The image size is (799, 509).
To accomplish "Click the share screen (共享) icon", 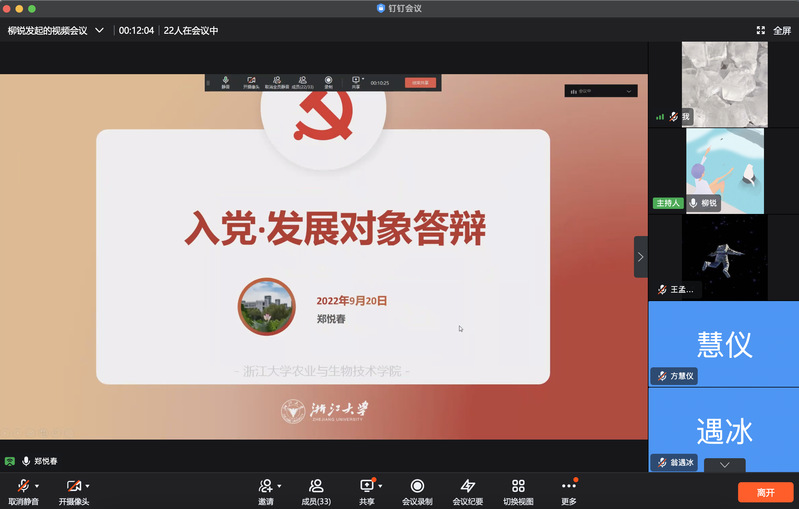I will click(367, 486).
